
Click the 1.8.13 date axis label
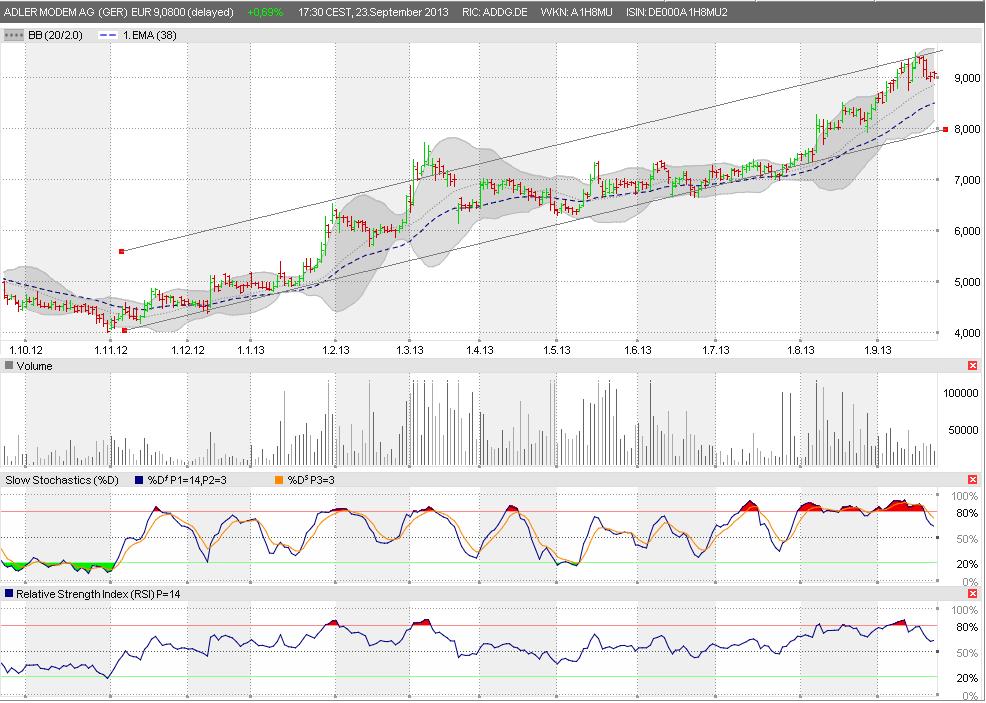pos(800,350)
